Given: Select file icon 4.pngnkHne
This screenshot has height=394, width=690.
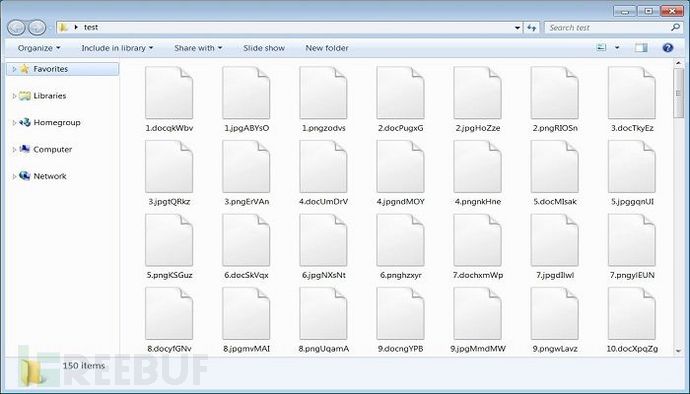Looking at the screenshot, I should (x=477, y=166).
